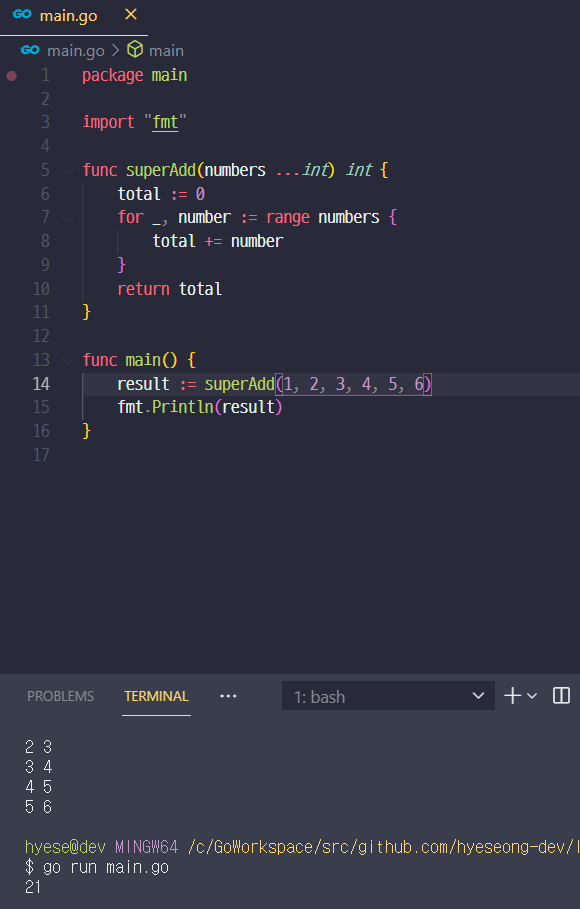580x909 pixels.
Task: Open the new terminal launch profile chevron
Action: (x=532, y=696)
